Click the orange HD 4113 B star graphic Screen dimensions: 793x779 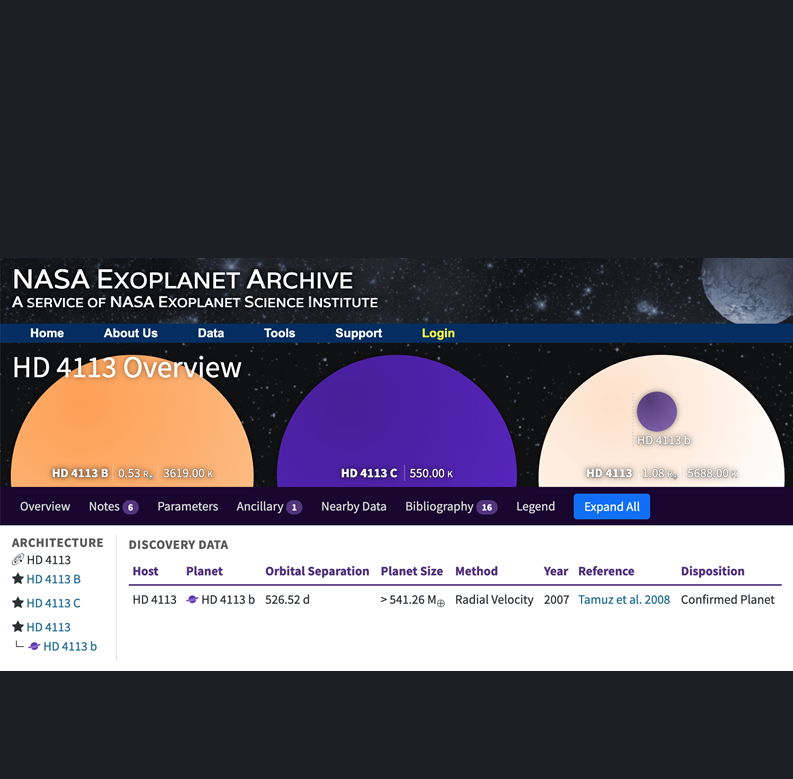click(x=132, y=420)
